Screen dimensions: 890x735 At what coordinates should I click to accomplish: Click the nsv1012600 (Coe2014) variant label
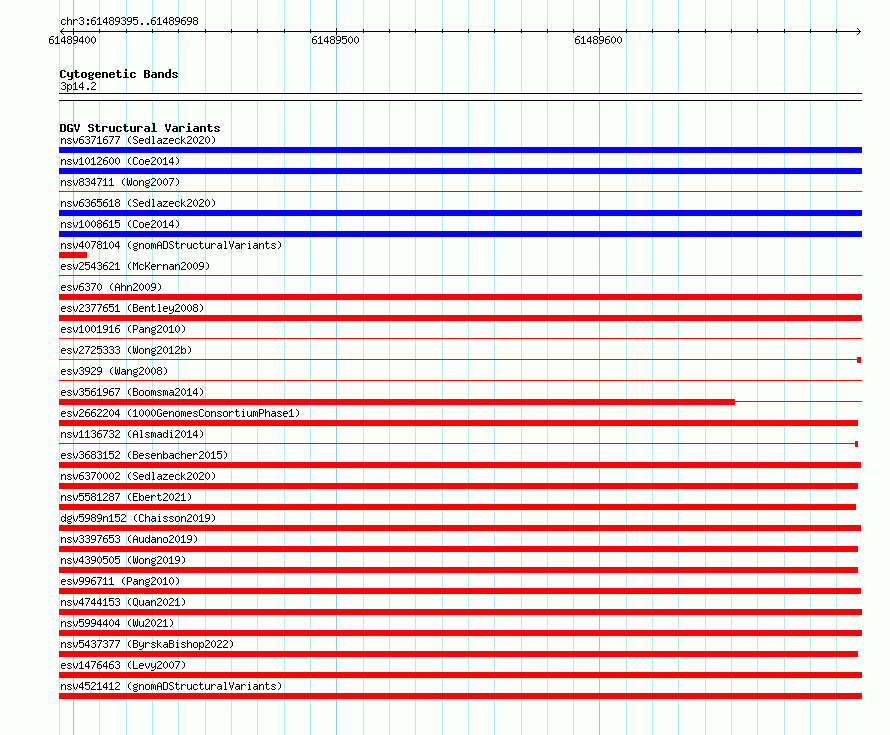pos(120,161)
